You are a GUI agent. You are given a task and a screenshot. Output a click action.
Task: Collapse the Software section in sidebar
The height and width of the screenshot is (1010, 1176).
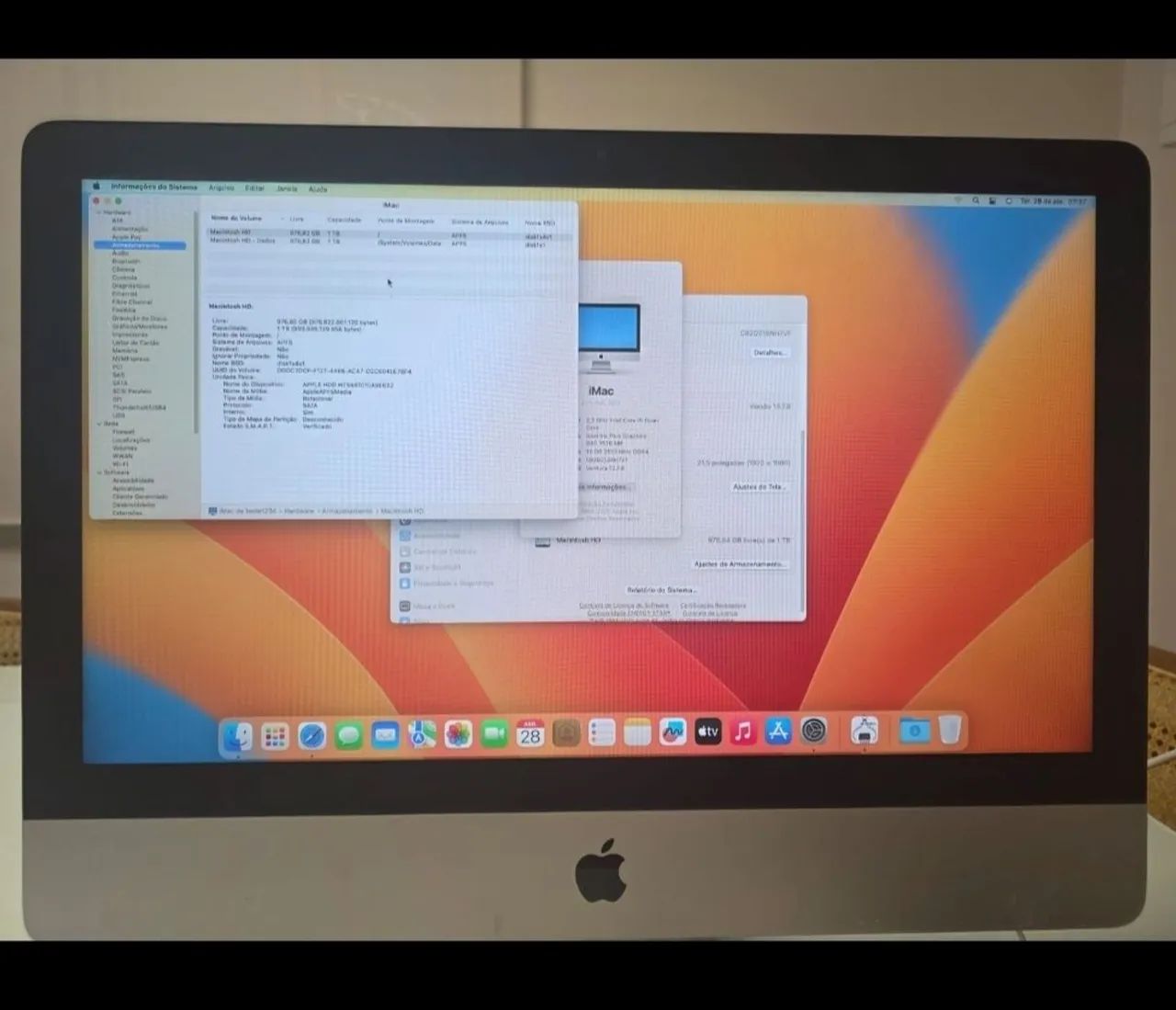point(99,472)
